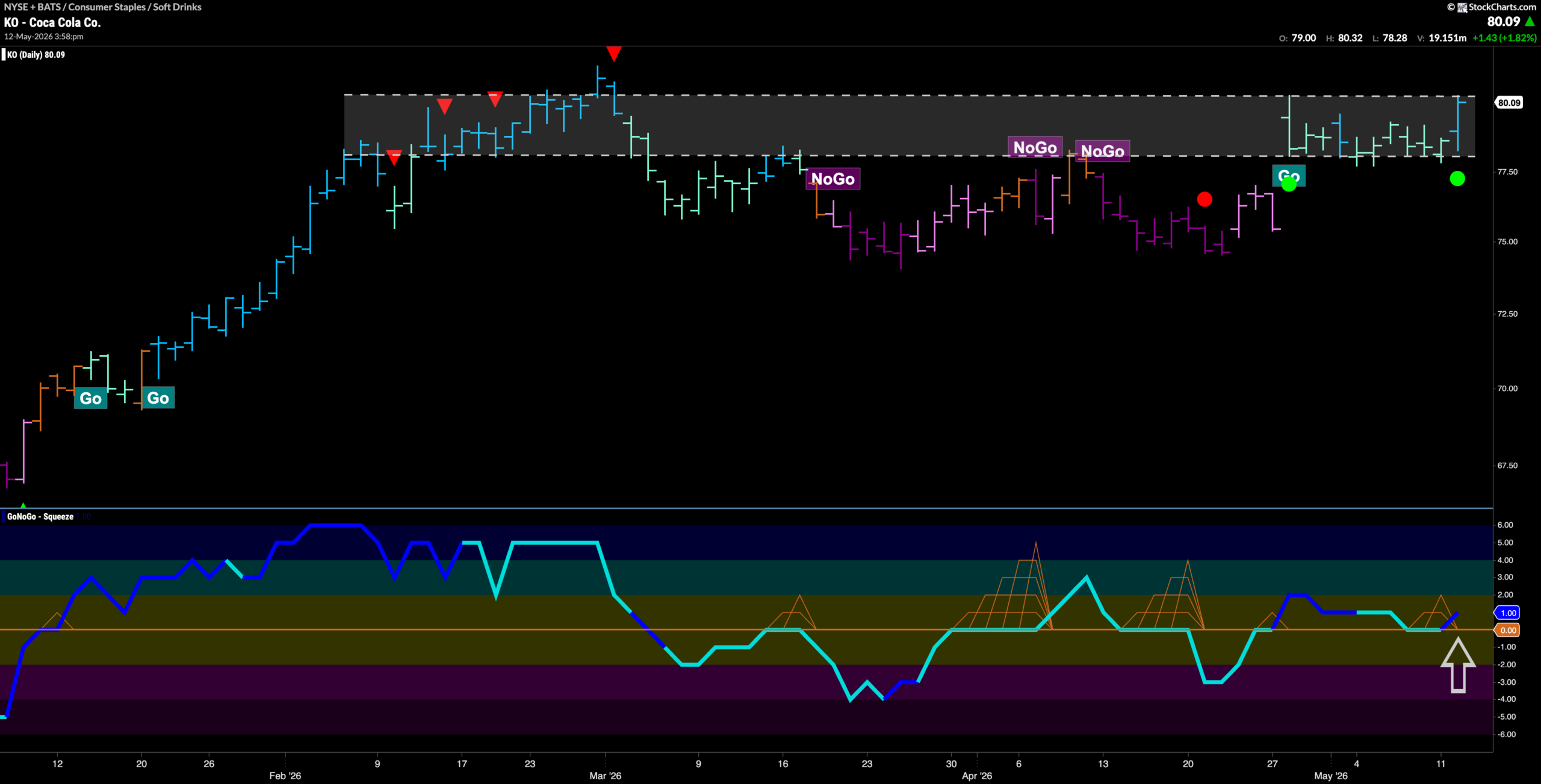Click the 67.50 price axis label
Image resolution: width=1541 pixels, height=784 pixels.
pyautogui.click(x=1507, y=466)
